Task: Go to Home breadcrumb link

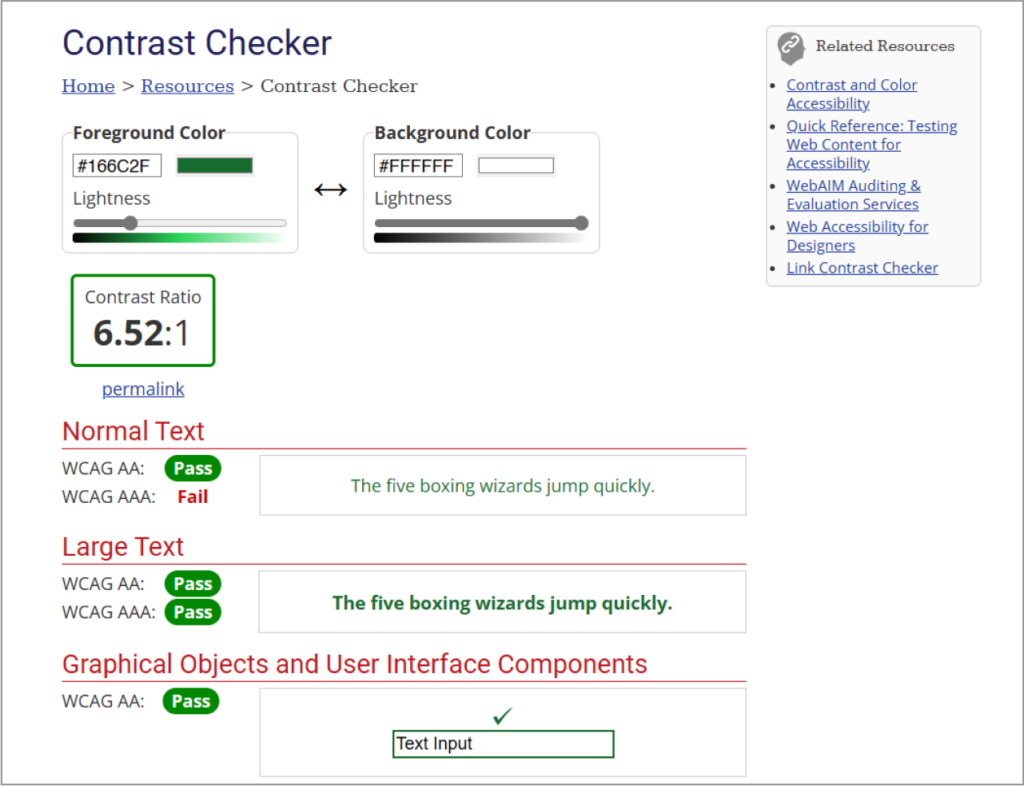Action: [x=88, y=86]
